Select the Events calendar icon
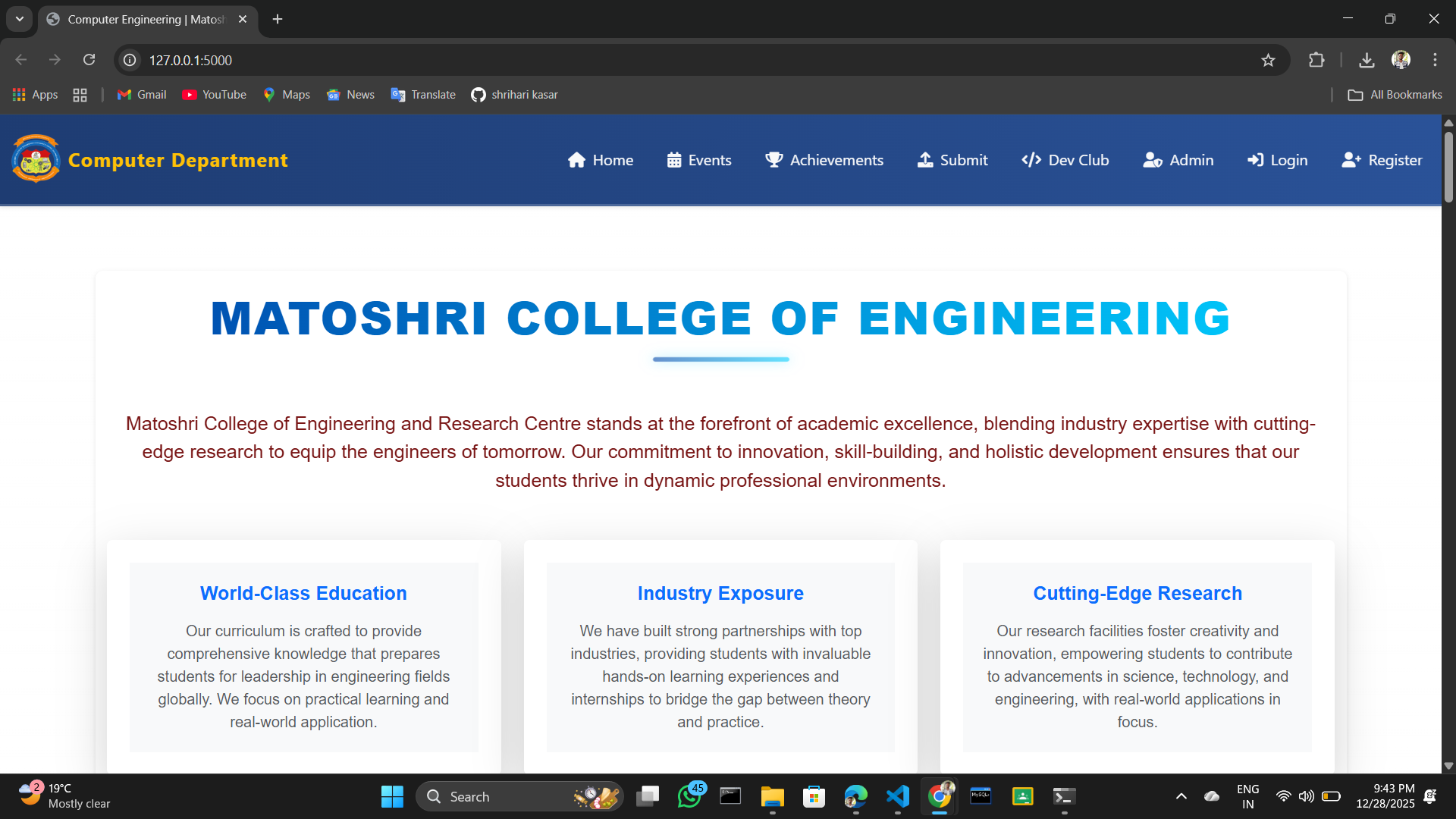 pos(675,160)
